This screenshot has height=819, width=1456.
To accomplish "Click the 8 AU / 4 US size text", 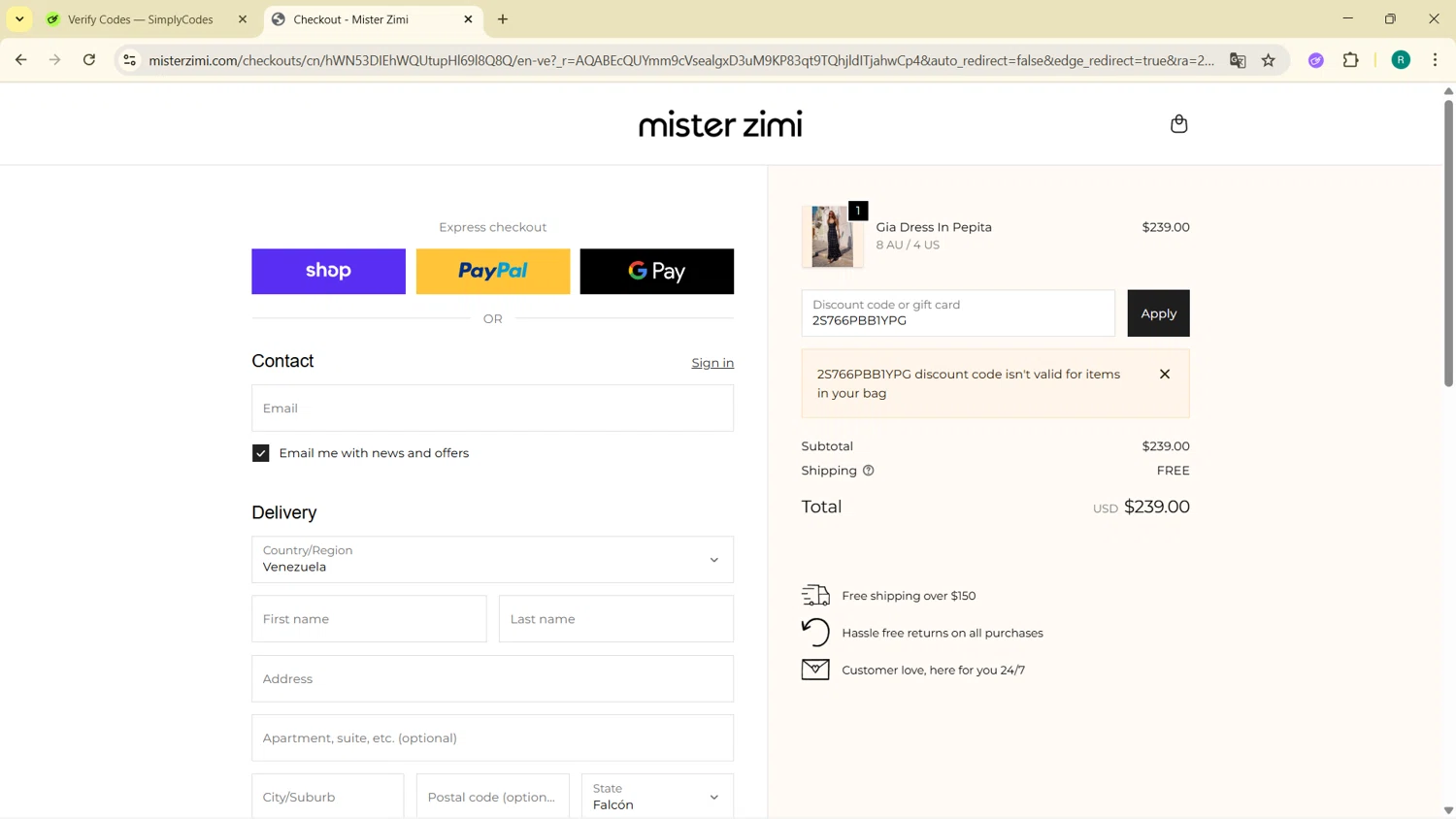I will point(908,245).
